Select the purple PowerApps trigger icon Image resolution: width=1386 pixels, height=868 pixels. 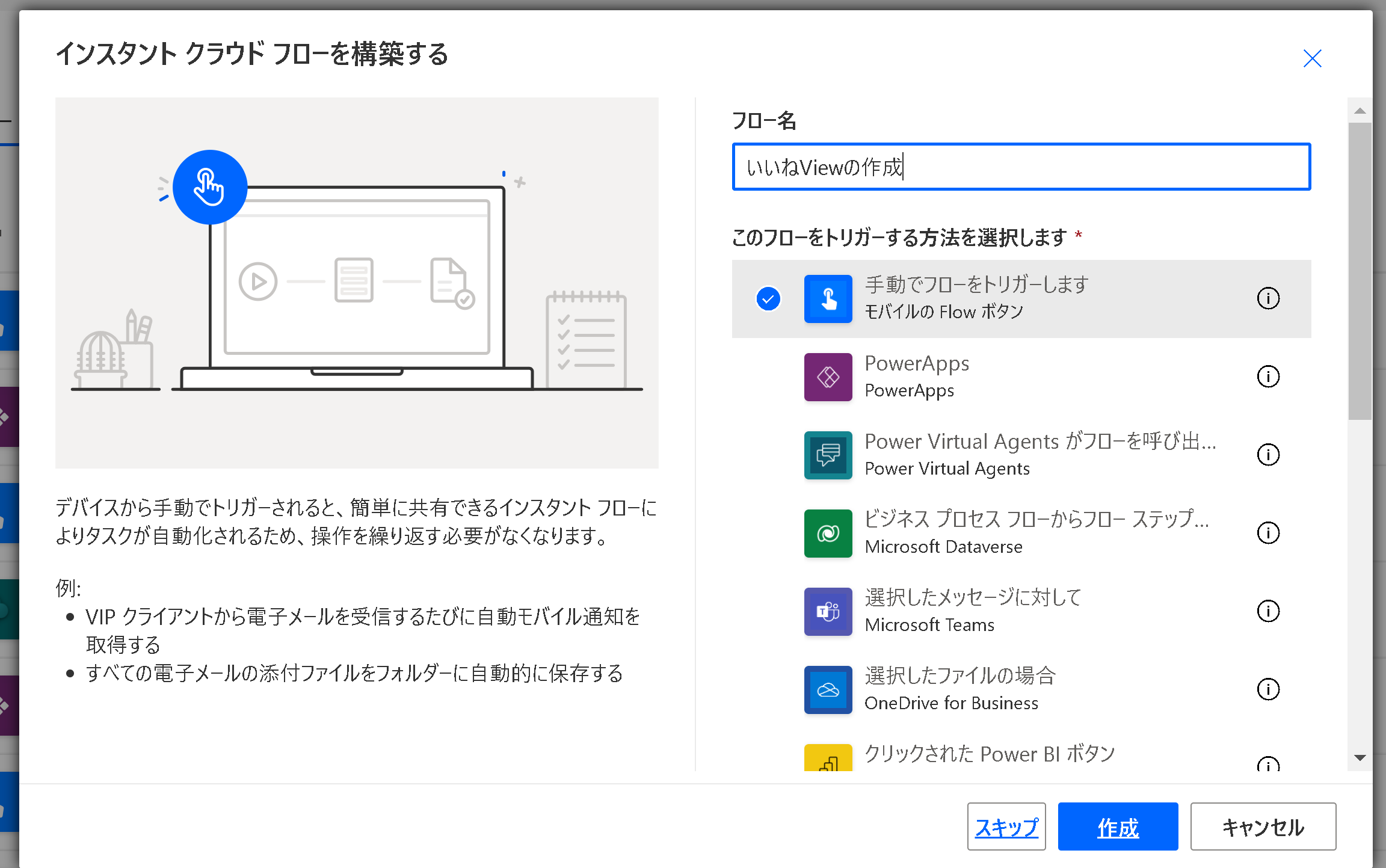(828, 377)
